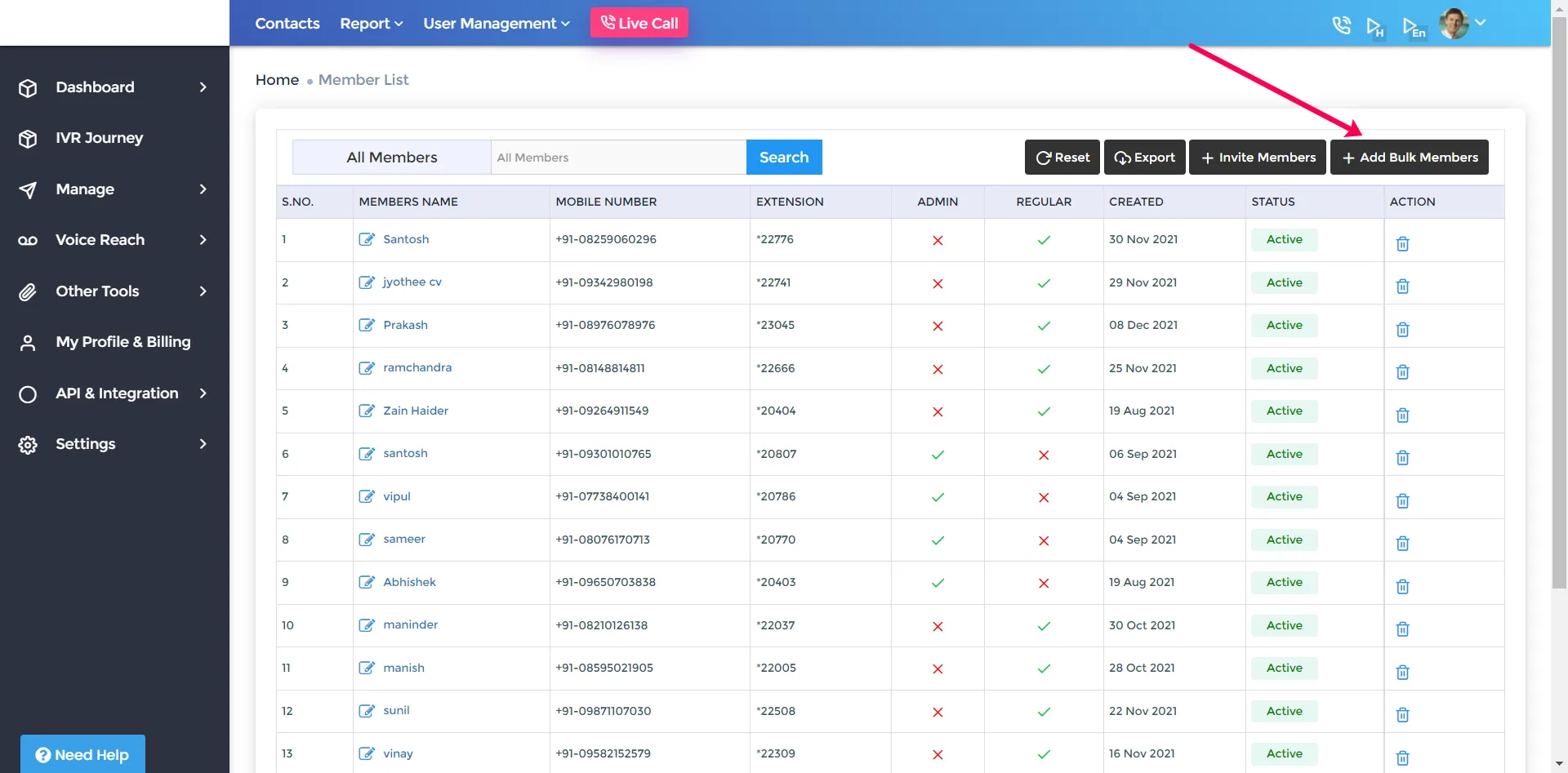Click edit icon beside ramchandra

pyautogui.click(x=367, y=368)
